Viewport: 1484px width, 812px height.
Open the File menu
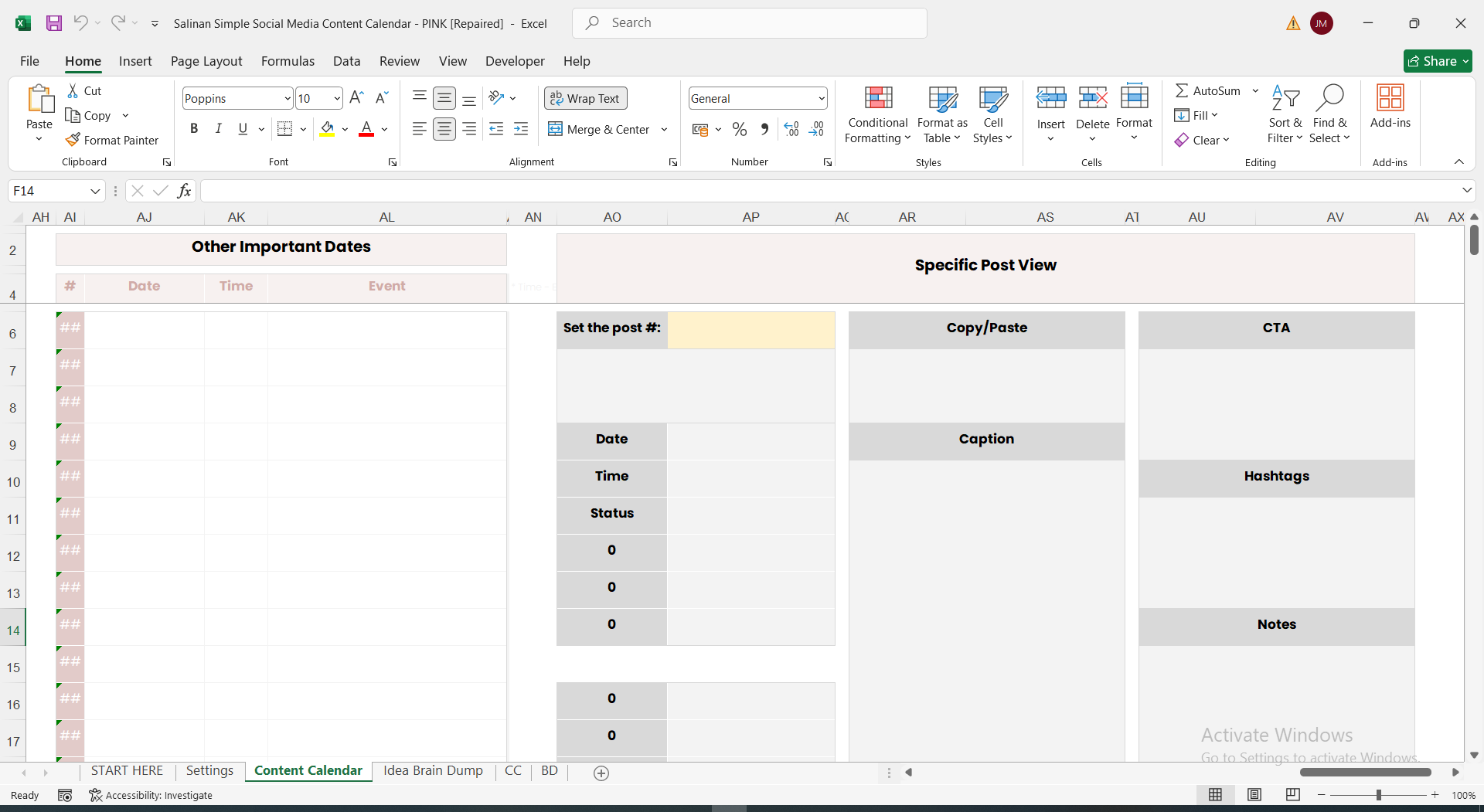29,61
